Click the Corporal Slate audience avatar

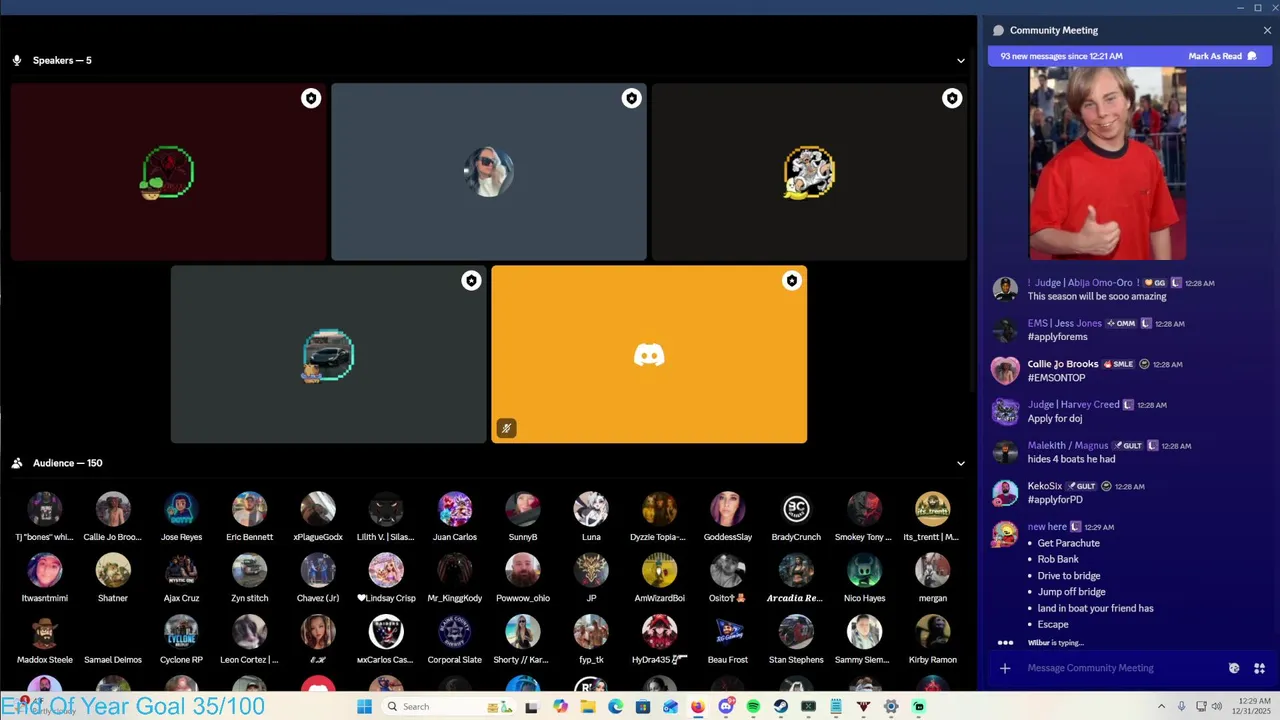pyautogui.click(x=454, y=632)
